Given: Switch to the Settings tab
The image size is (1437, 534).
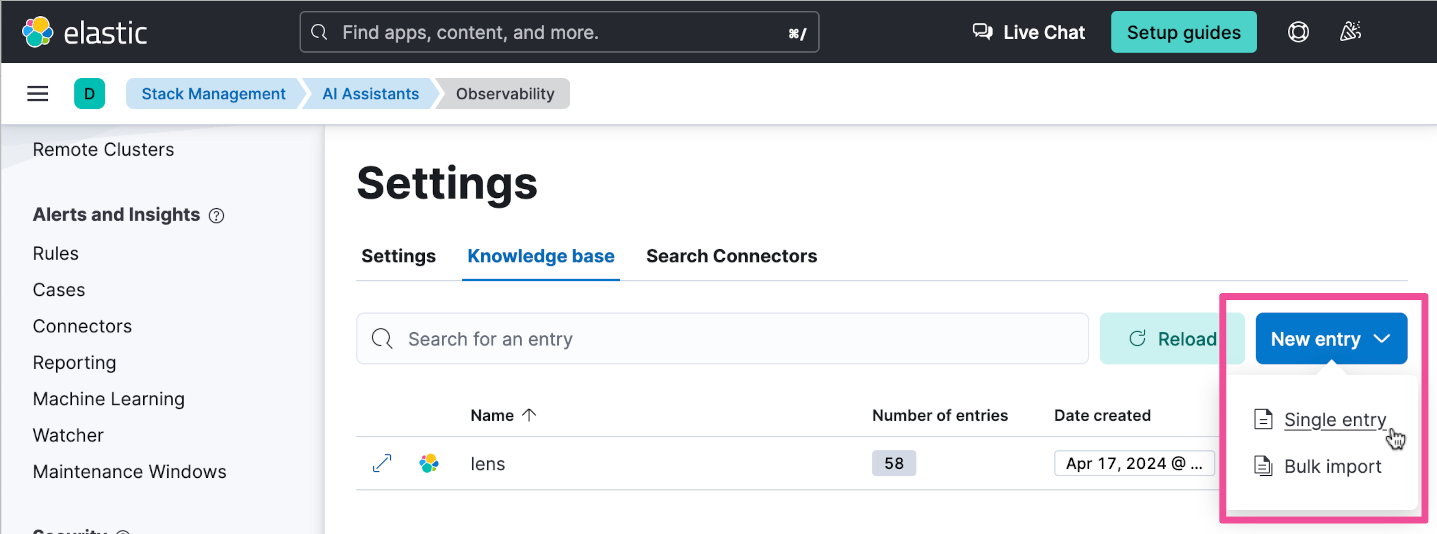Looking at the screenshot, I should pos(398,256).
